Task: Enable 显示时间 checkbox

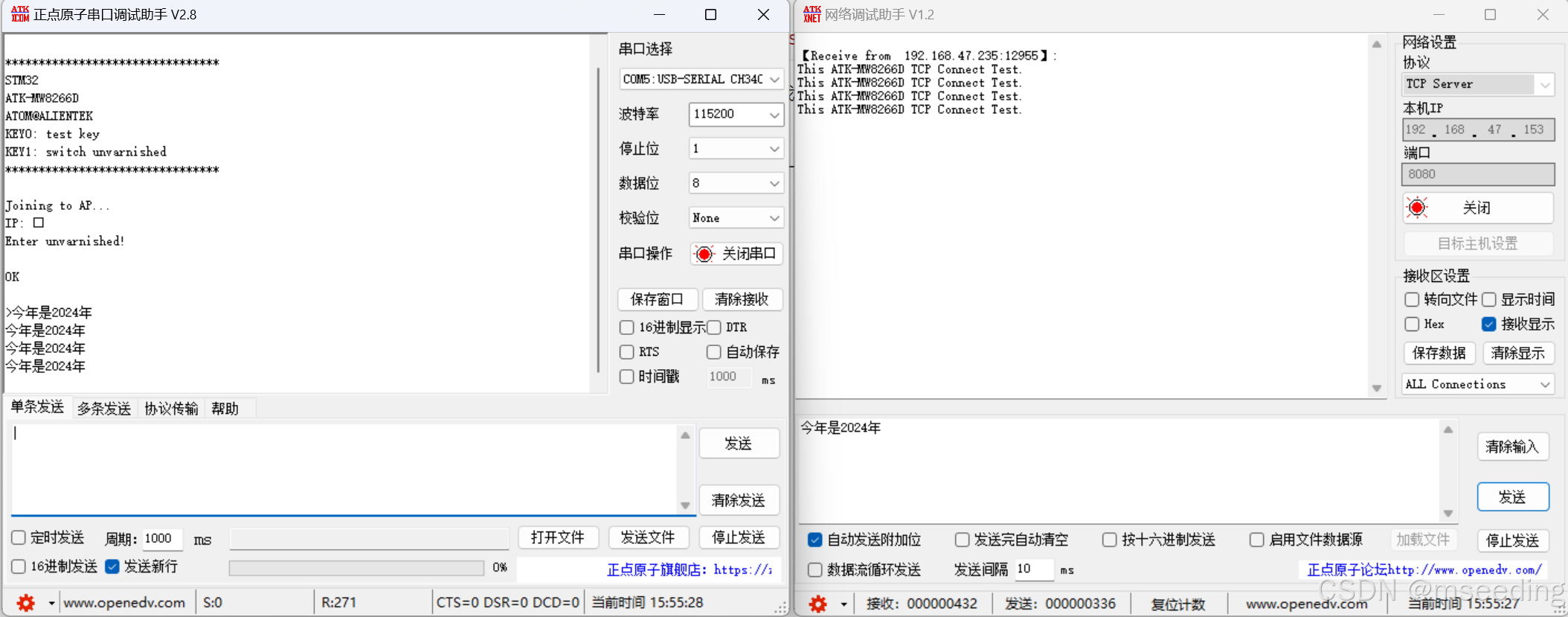Action: (x=1489, y=300)
